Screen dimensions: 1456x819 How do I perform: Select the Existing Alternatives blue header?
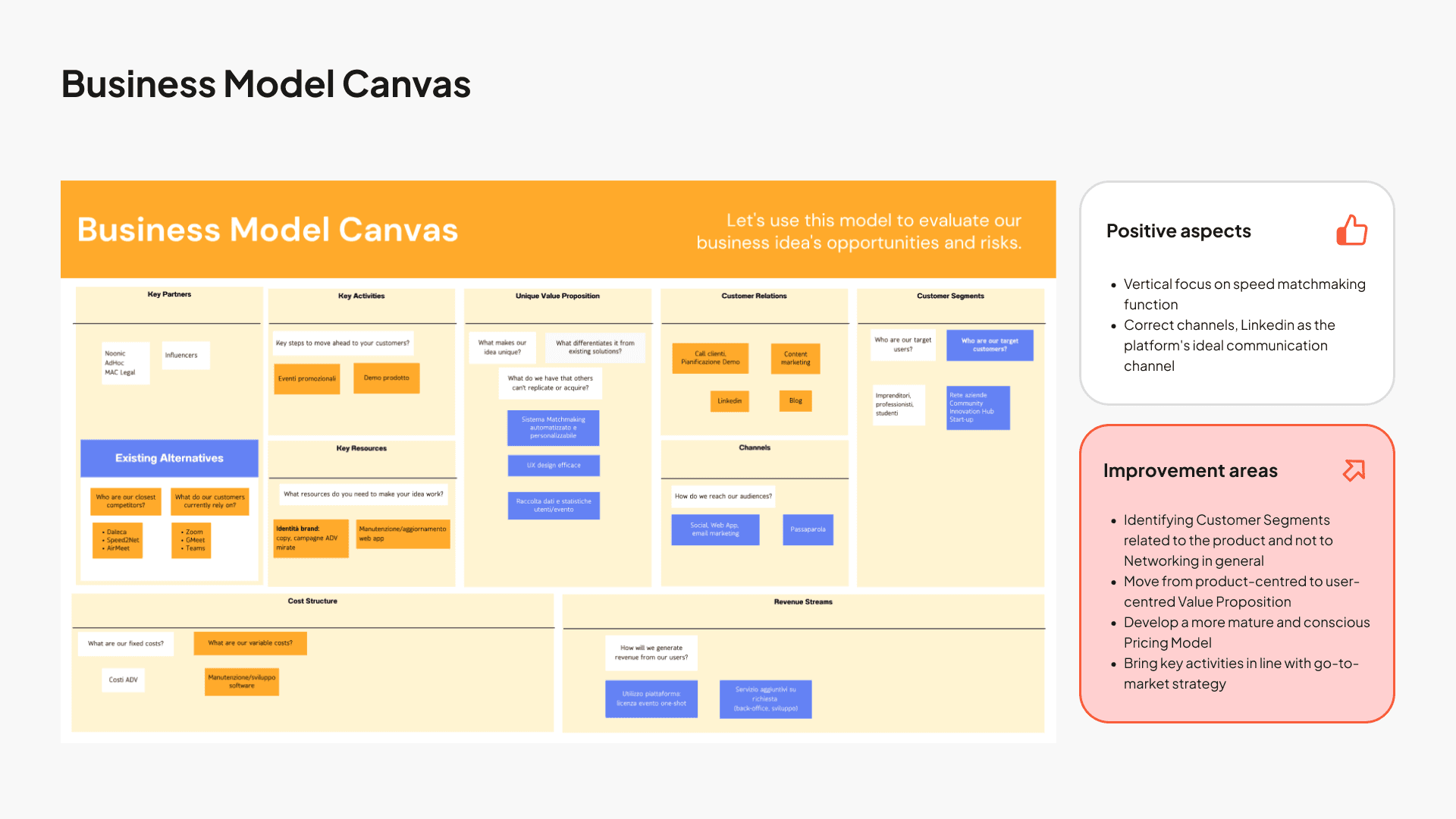pyautogui.click(x=169, y=458)
